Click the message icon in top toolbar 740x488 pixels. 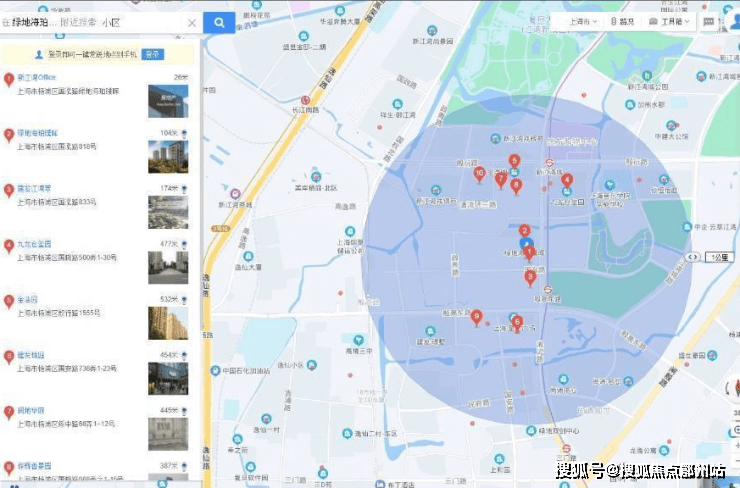708,22
